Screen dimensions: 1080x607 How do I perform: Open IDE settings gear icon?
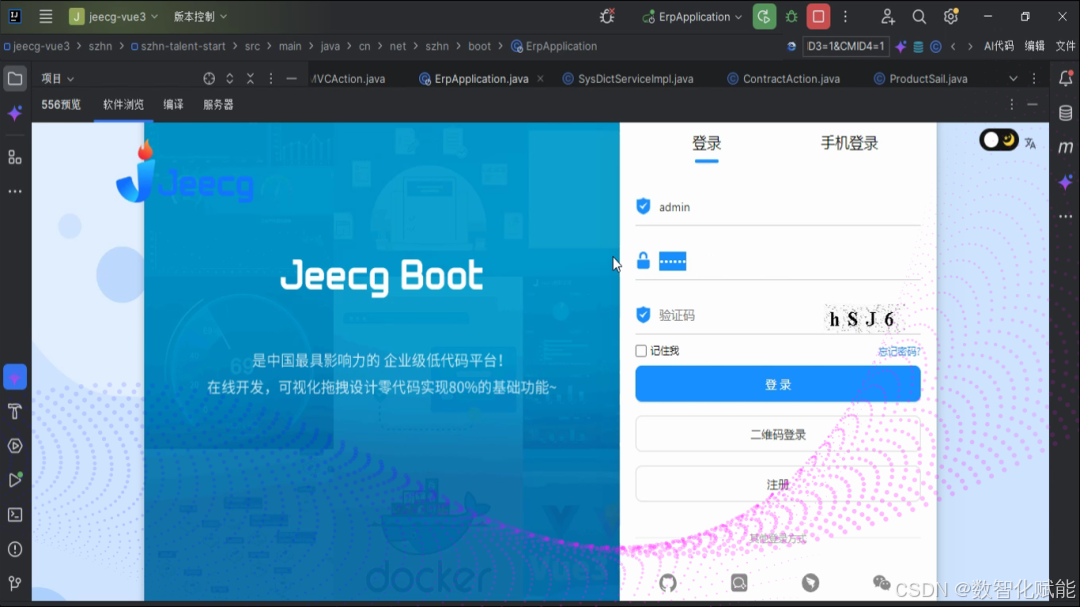coord(951,17)
